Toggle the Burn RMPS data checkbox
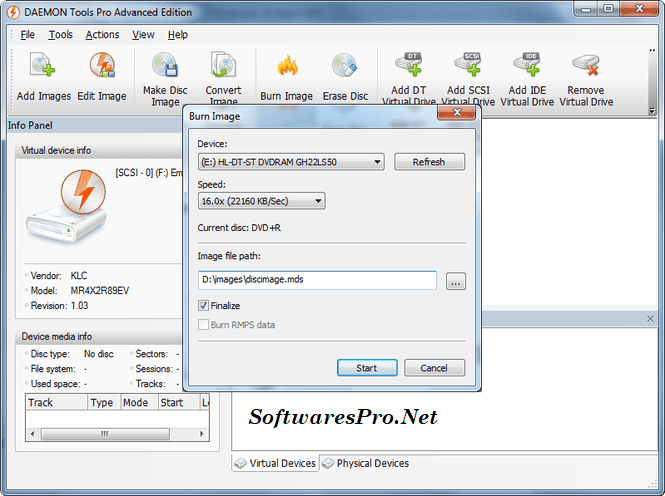 coord(204,325)
